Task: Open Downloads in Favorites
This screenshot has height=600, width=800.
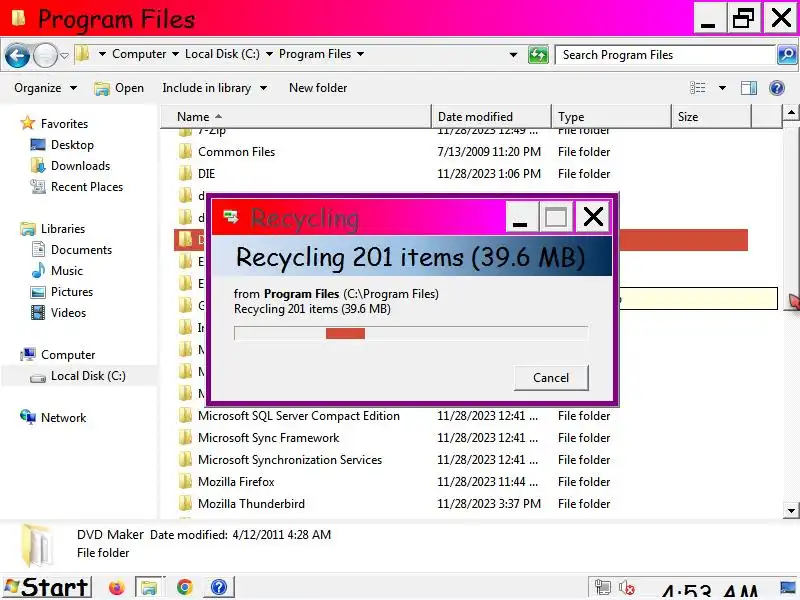Action: click(x=80, y=166)
